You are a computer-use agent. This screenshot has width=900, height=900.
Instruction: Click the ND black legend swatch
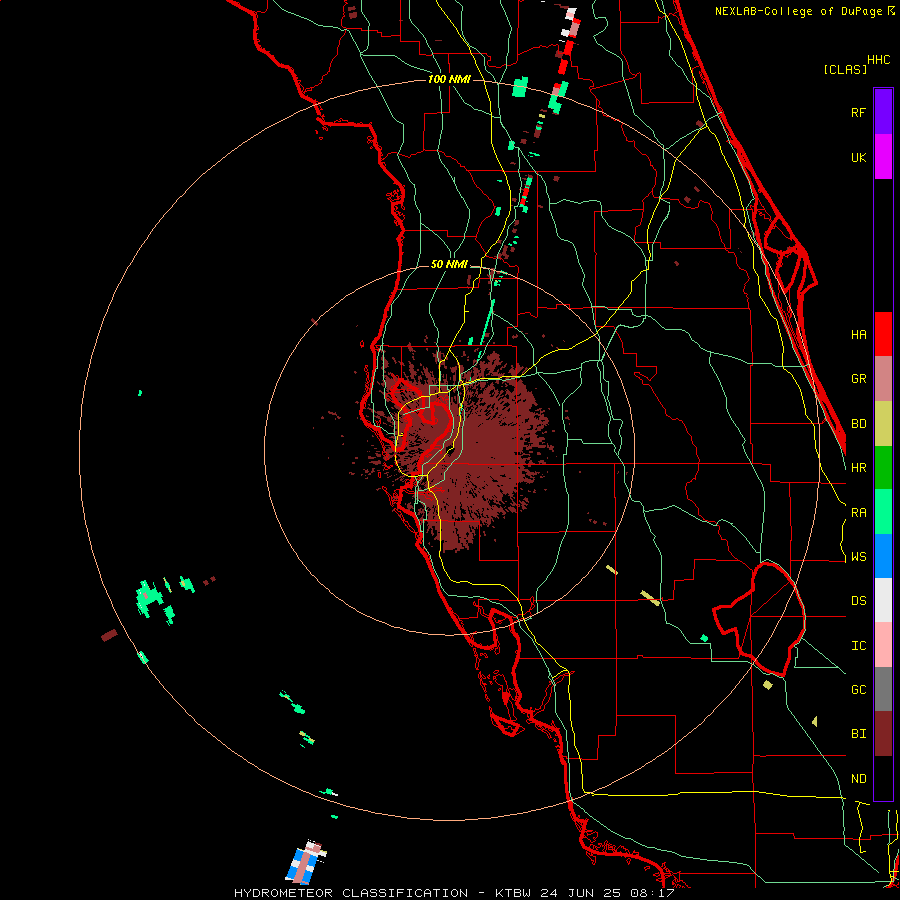click(883, 778)
